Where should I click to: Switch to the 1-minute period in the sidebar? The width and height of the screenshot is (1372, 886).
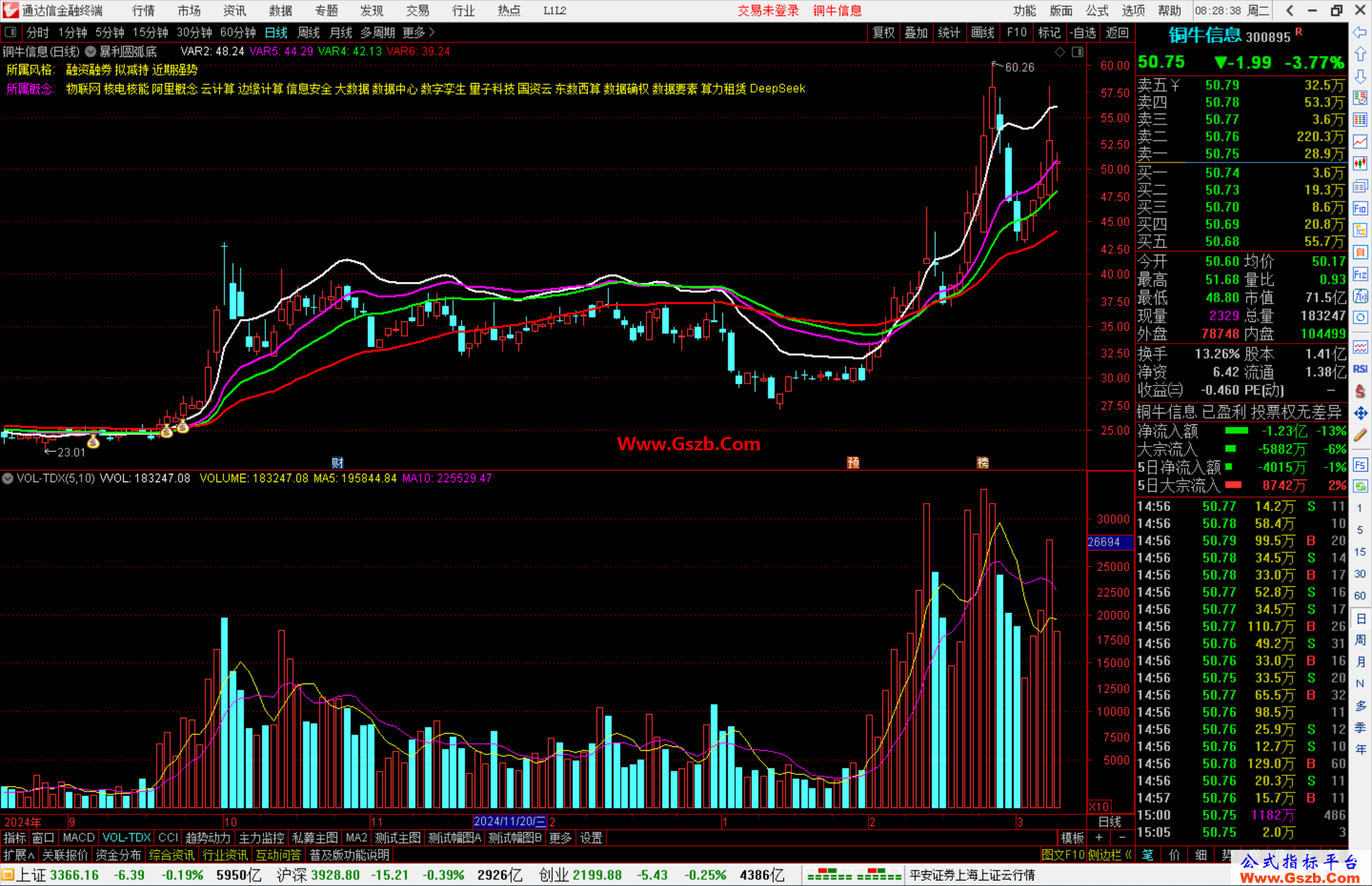(1360, 508)
